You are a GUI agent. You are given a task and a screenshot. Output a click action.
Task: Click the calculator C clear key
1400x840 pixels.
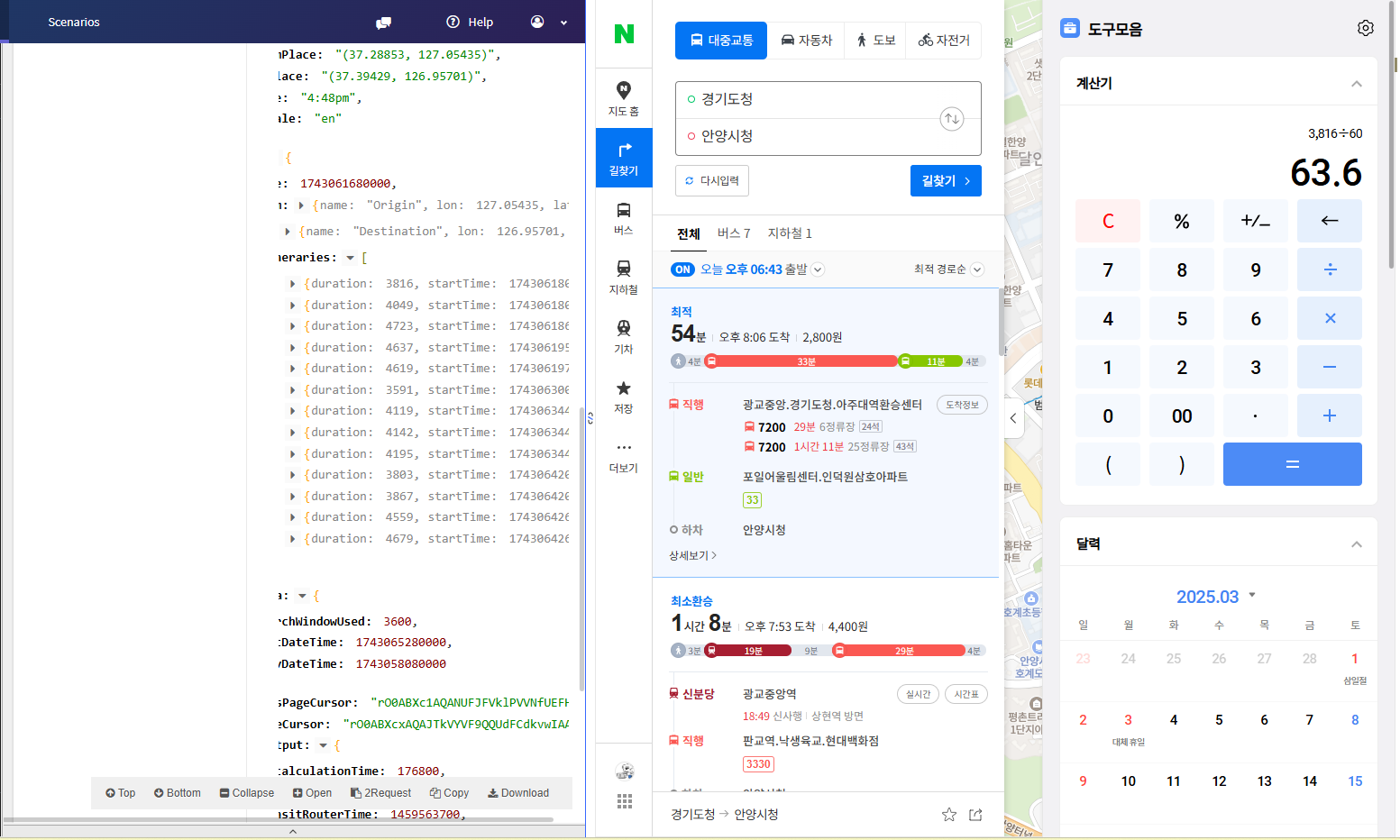(1108, 221)
